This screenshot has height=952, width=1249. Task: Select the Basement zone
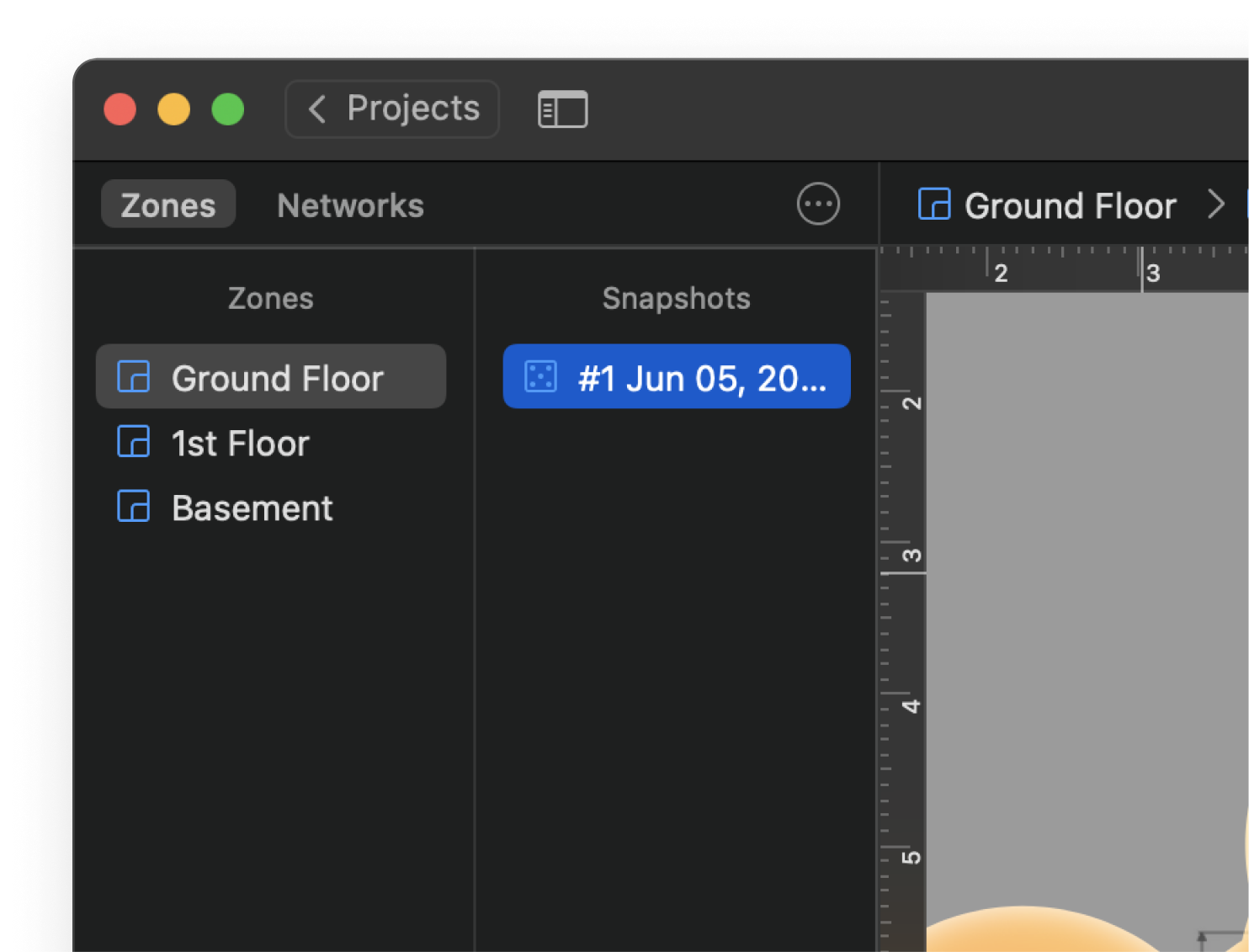tap(252, 508)
